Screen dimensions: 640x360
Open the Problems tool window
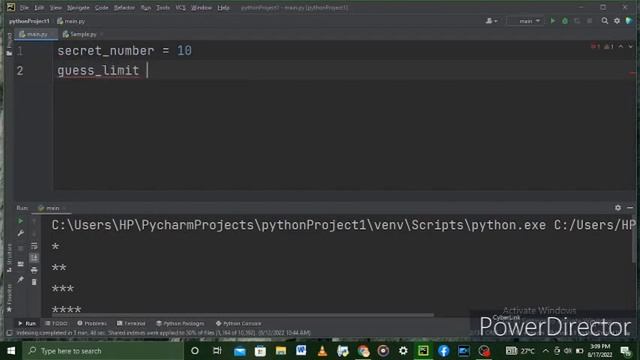click(92, 323)
